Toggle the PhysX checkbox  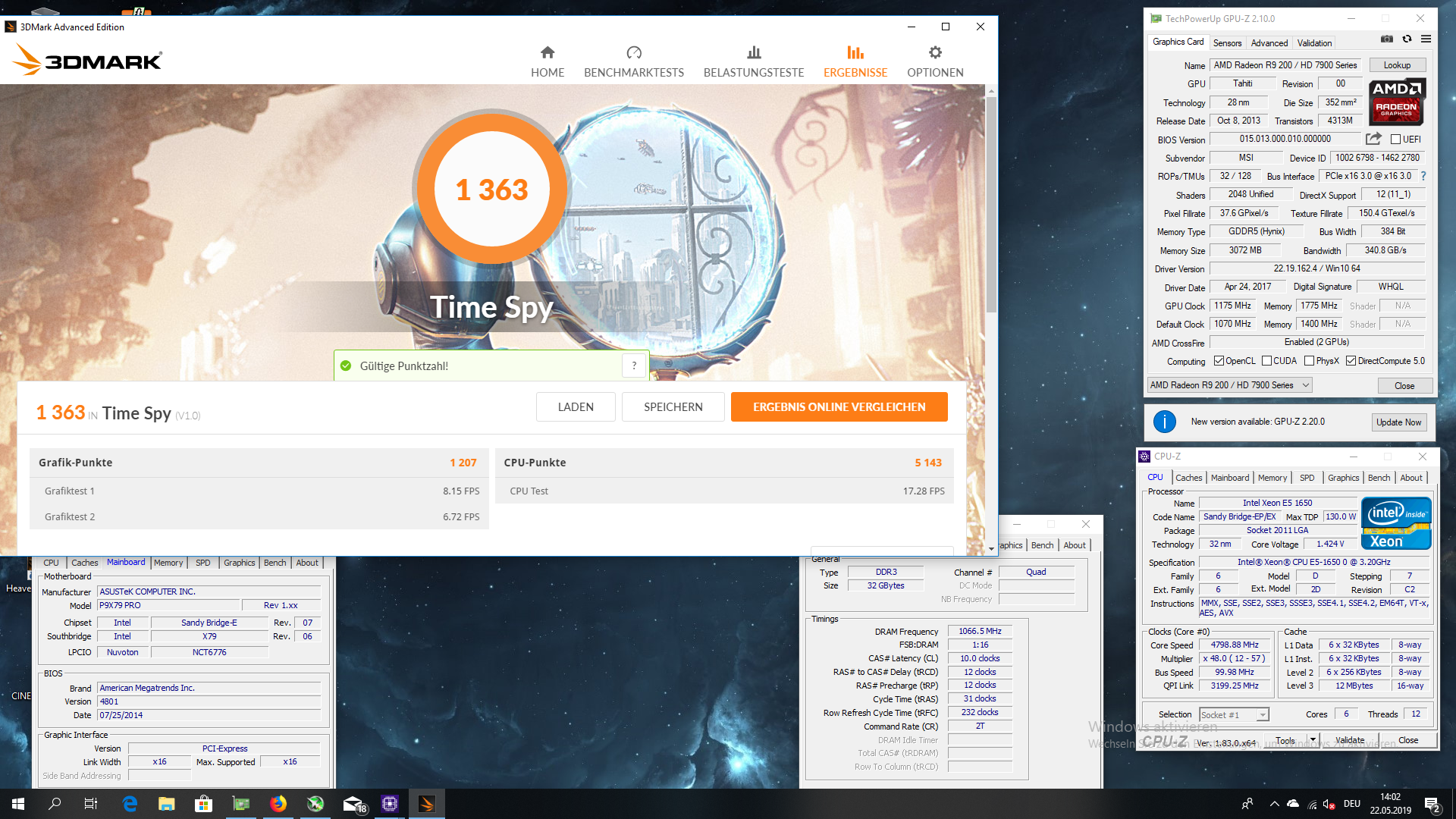[x=1309, y=361]
